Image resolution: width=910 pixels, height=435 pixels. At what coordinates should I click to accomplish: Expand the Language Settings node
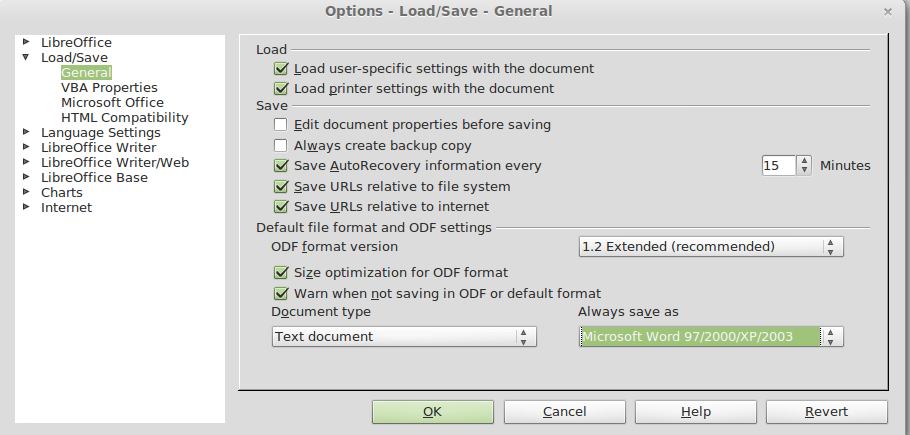click(x=26, y=132)
